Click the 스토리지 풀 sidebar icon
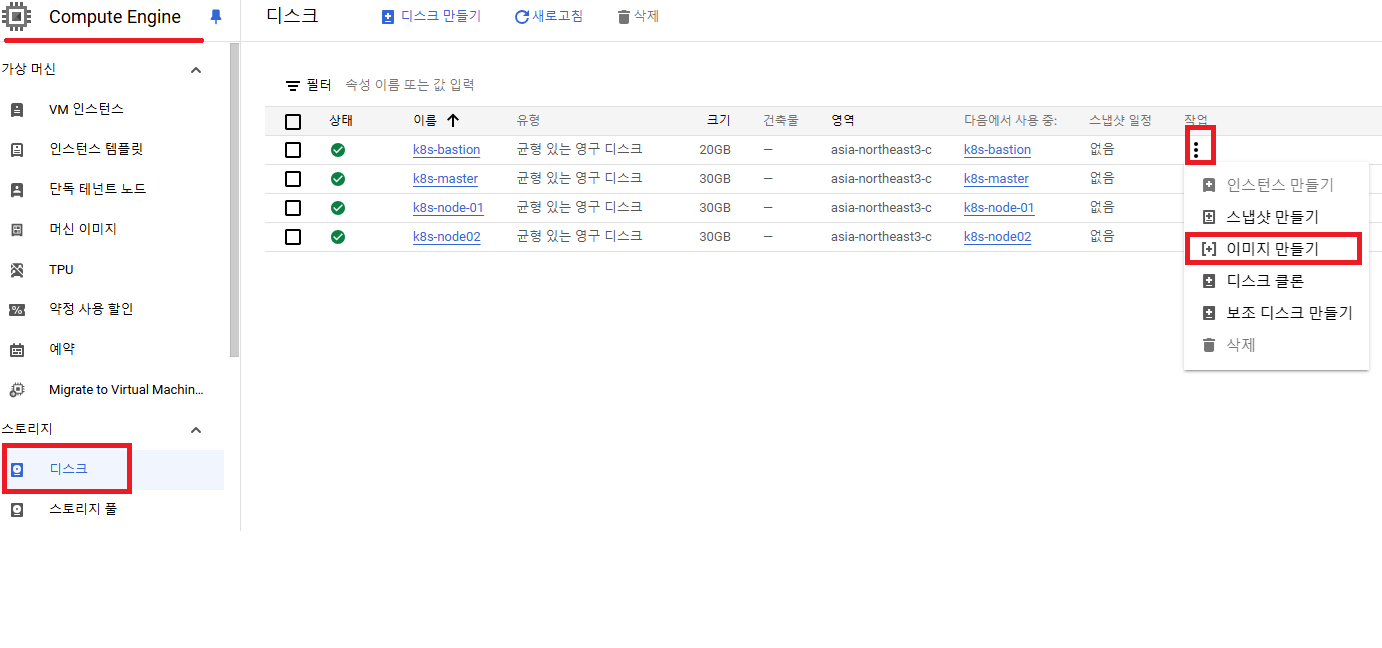Viewport: 1382px width, 648px height. [x=16, y=509]
